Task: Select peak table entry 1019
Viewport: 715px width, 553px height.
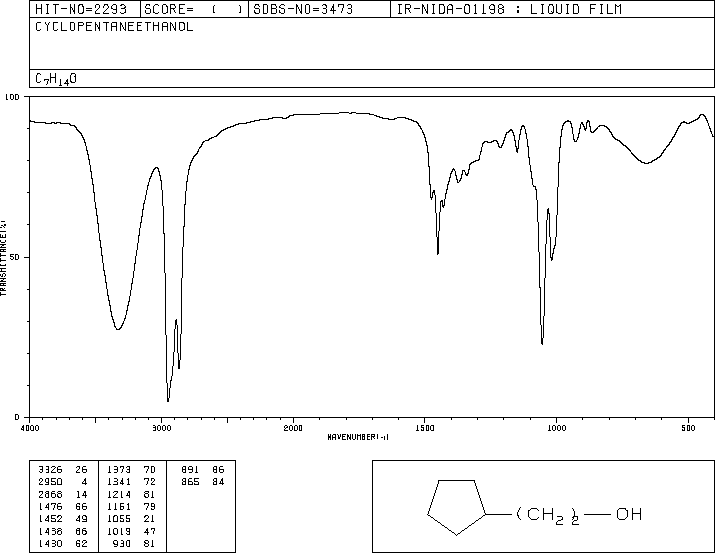Action: pyautogui.click(x=131, y=531)
